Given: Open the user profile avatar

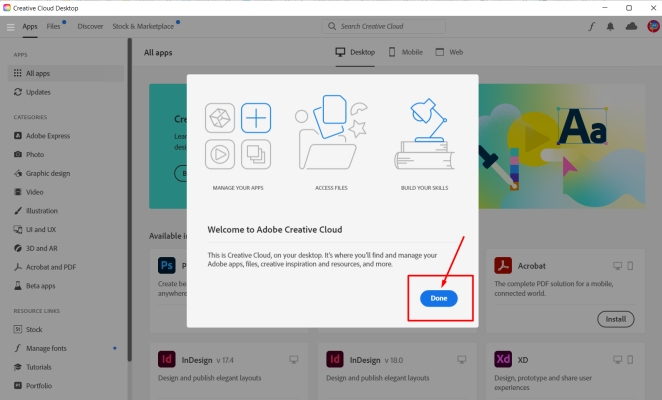Looking at the screenshot, I should [x=650, y=26].
